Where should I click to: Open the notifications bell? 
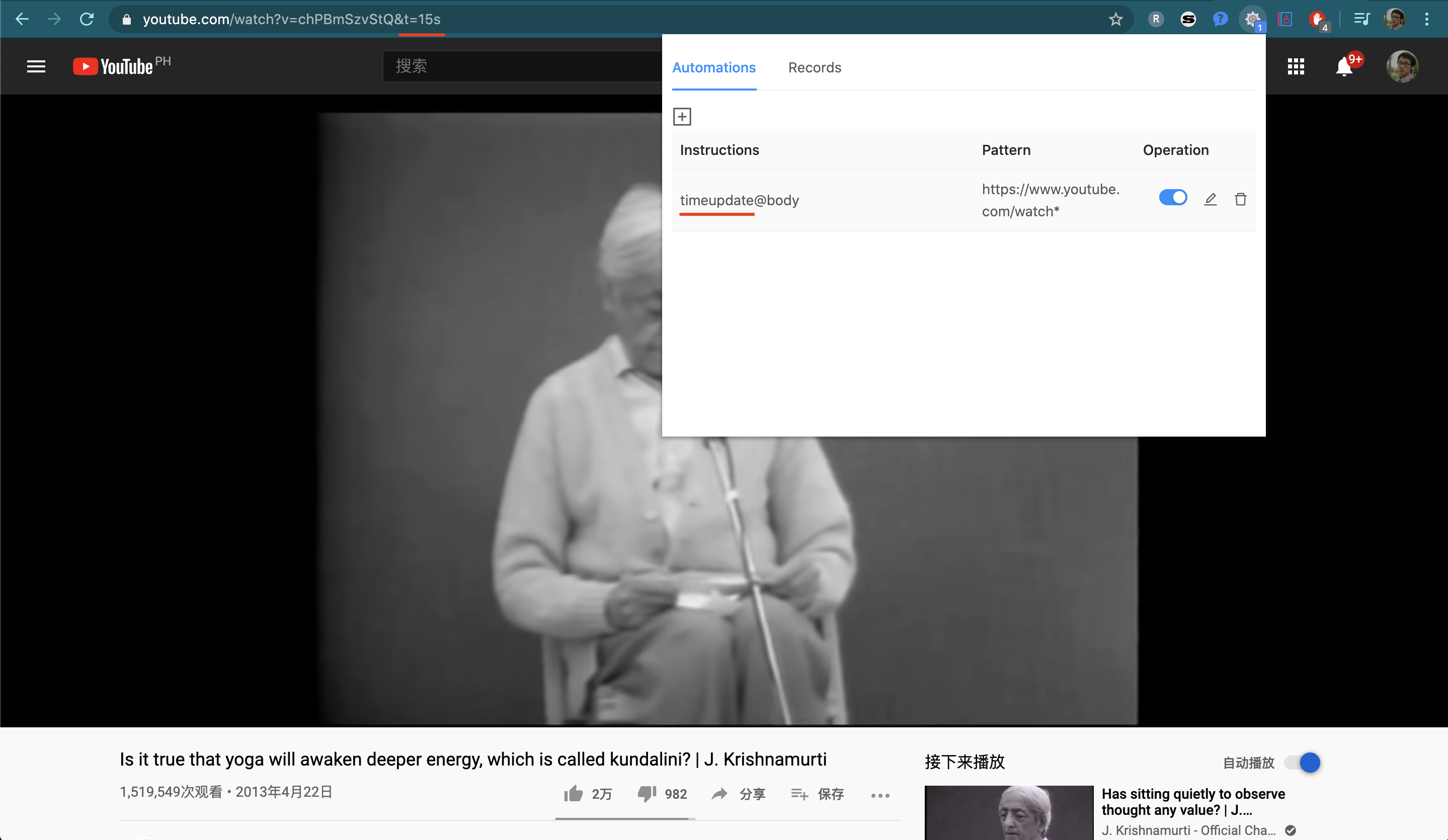pyautogui.click(x=1343, y=67)
